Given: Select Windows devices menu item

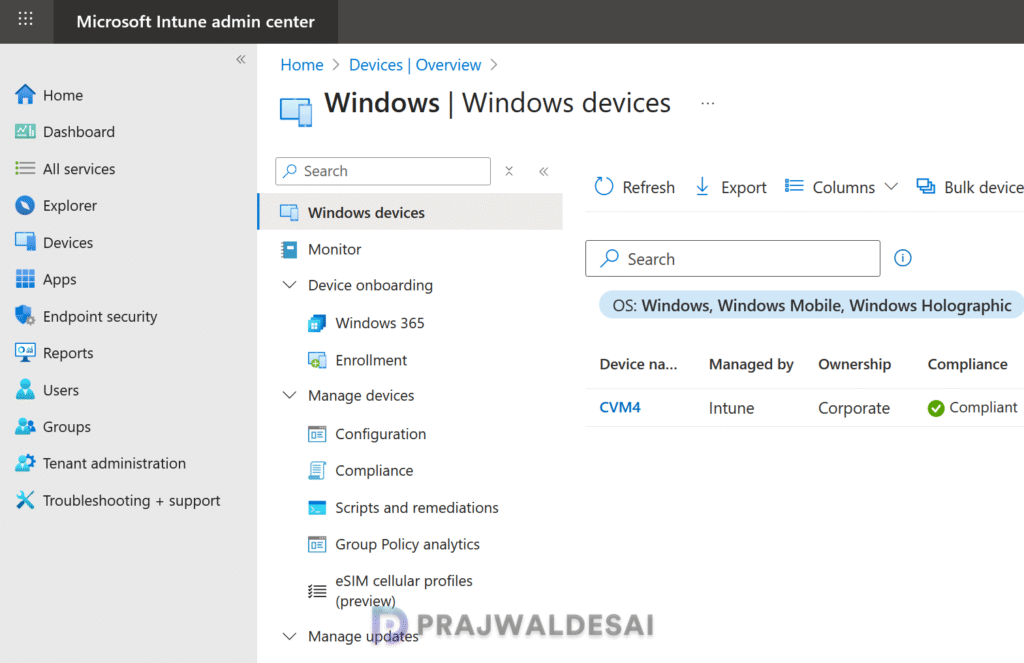Looking at the screenshot, I should pos(411,212).
